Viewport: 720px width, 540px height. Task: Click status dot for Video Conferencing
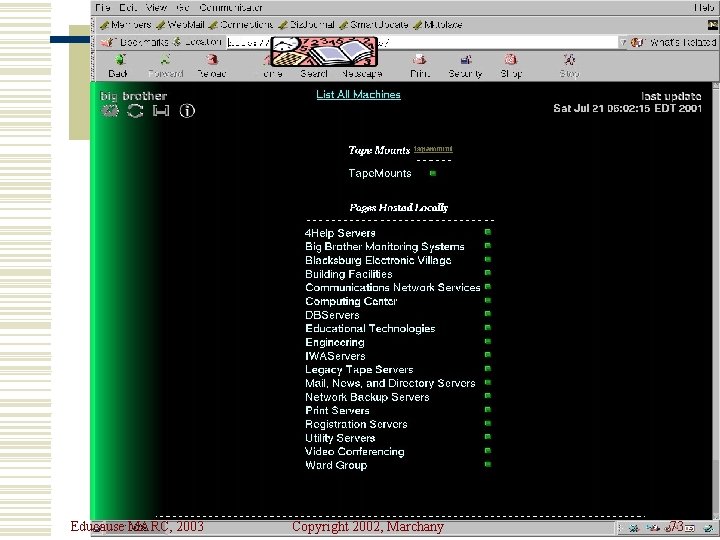pos(488,450)
